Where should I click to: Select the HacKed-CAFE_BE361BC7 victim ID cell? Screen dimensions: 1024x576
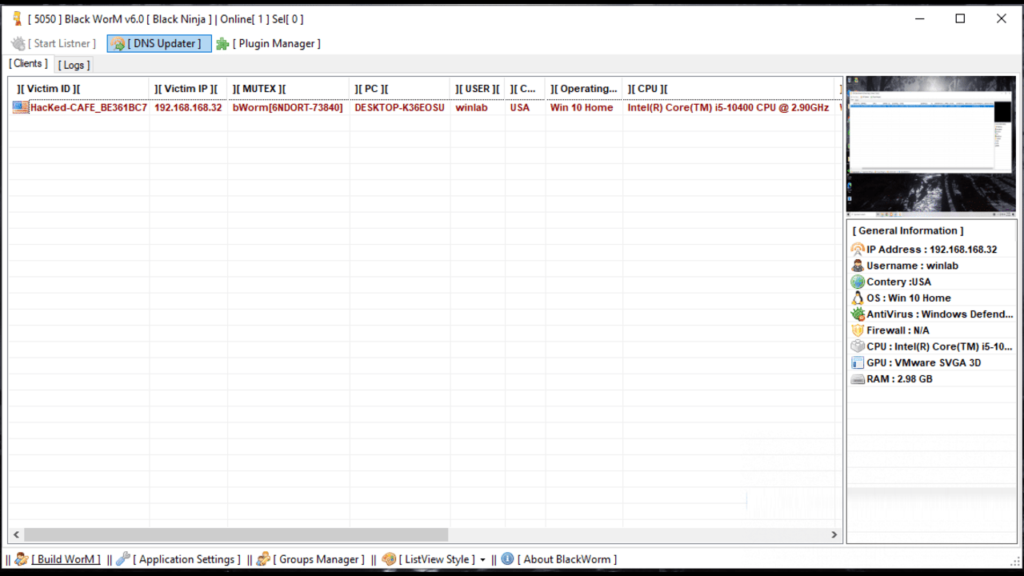click(89, 108)
